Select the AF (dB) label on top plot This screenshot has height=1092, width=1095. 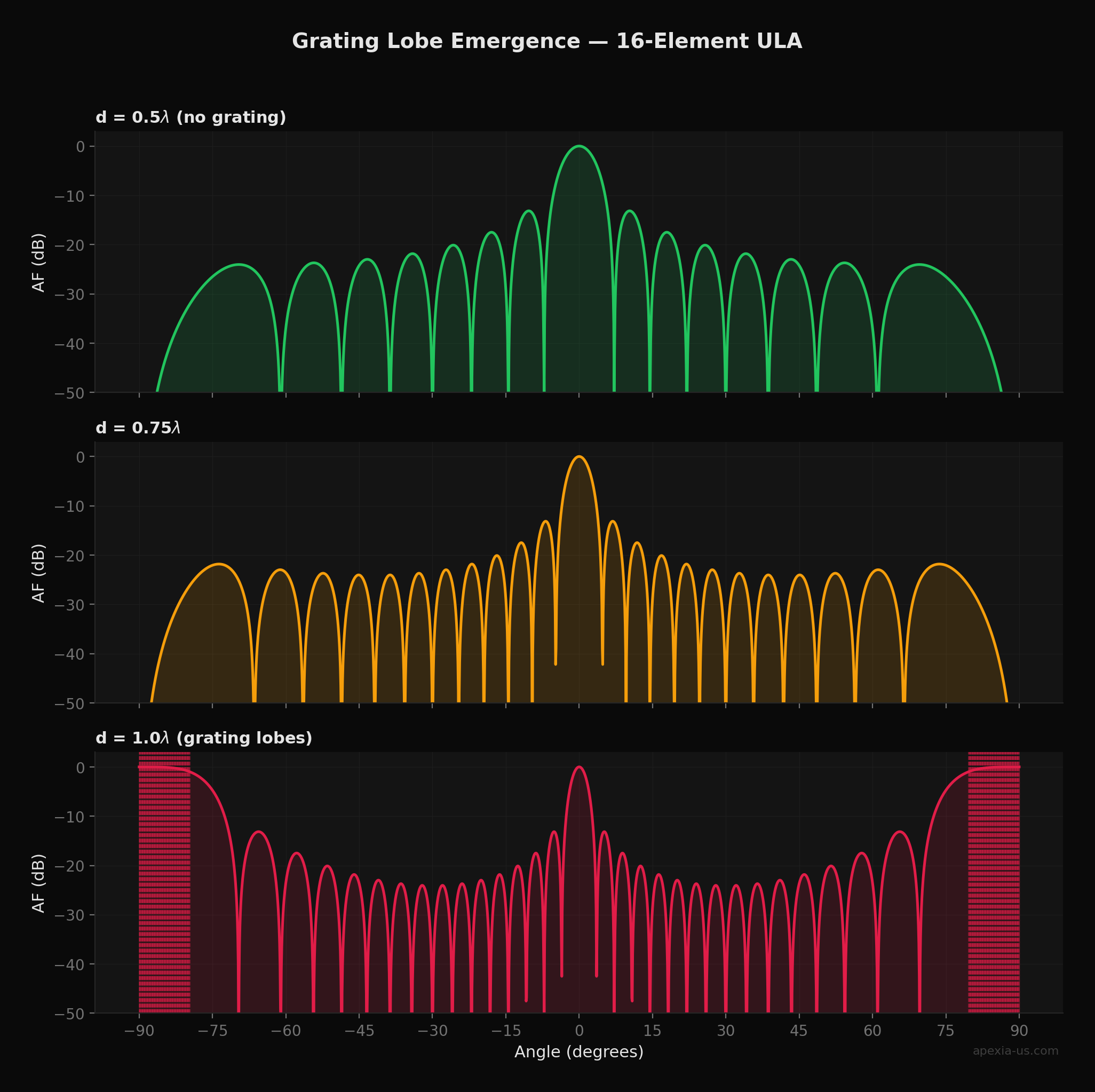coord(38,264)
